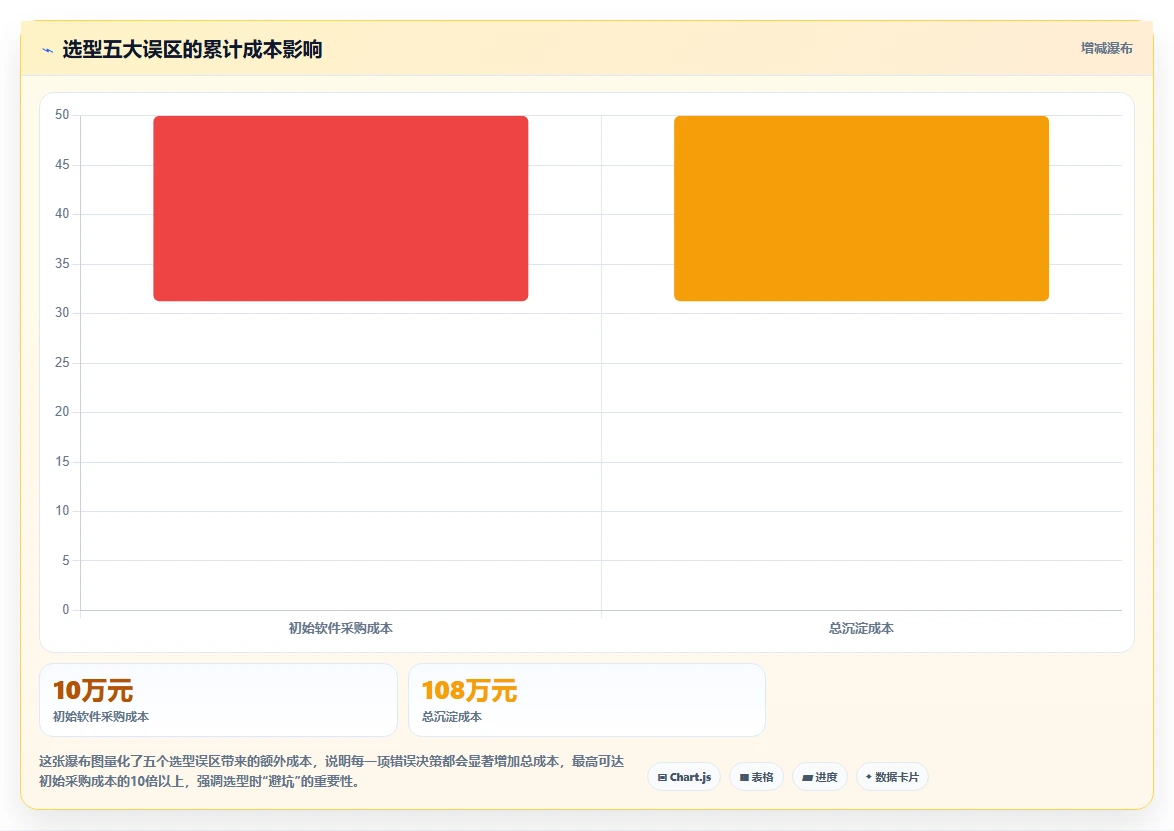Click the 增减瀑布 label in the header

(1107, 48)
